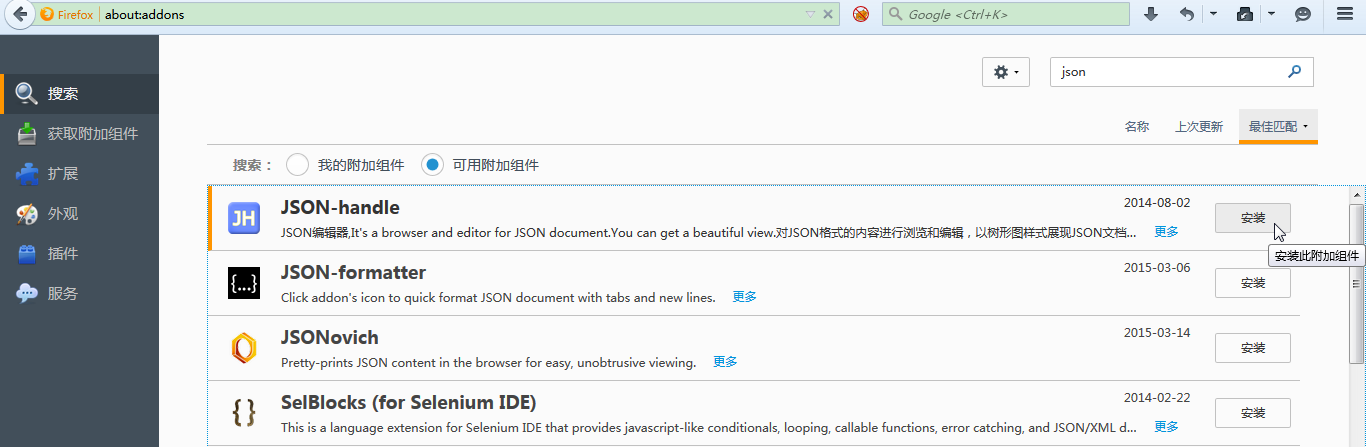Open the gear tools dropdown for add-ons
The image size is (1366, 447).
click(x=1006, y=72)
